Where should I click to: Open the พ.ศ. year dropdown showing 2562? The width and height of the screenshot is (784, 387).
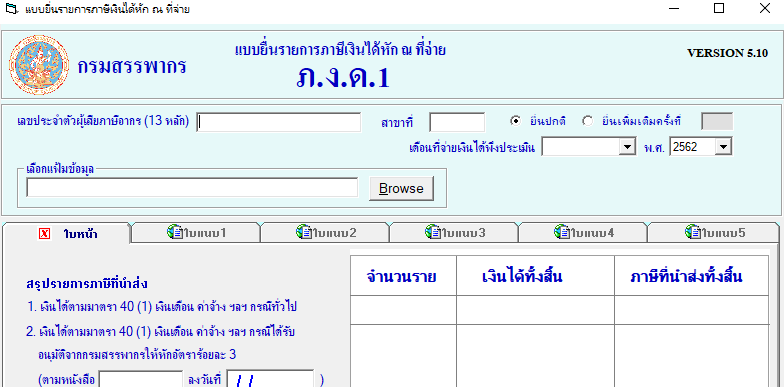point(723,147)
